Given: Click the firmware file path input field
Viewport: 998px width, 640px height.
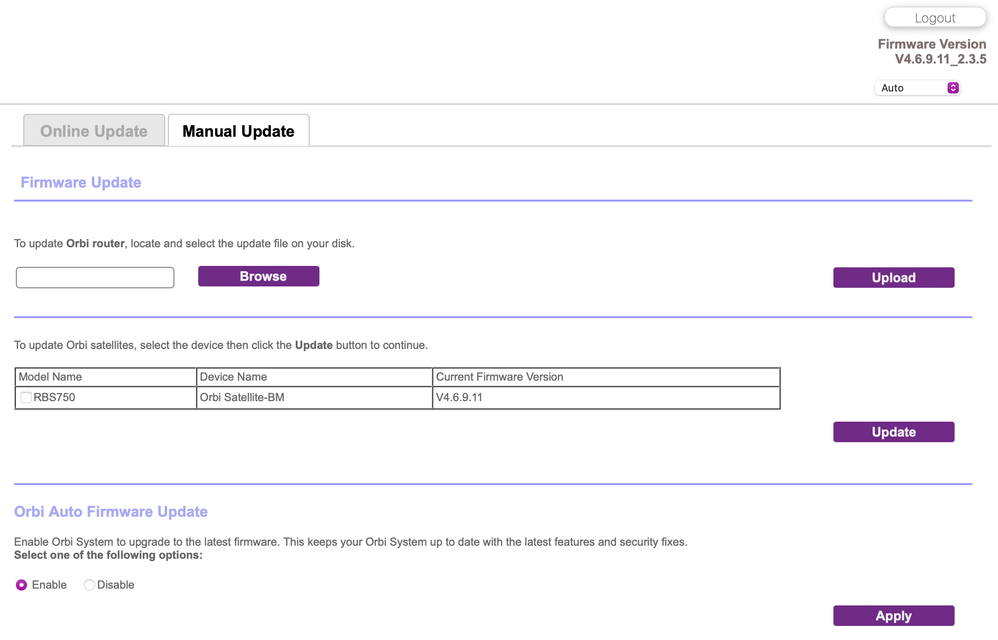Looking at the screenshot, I should click(x=94, y=276).
